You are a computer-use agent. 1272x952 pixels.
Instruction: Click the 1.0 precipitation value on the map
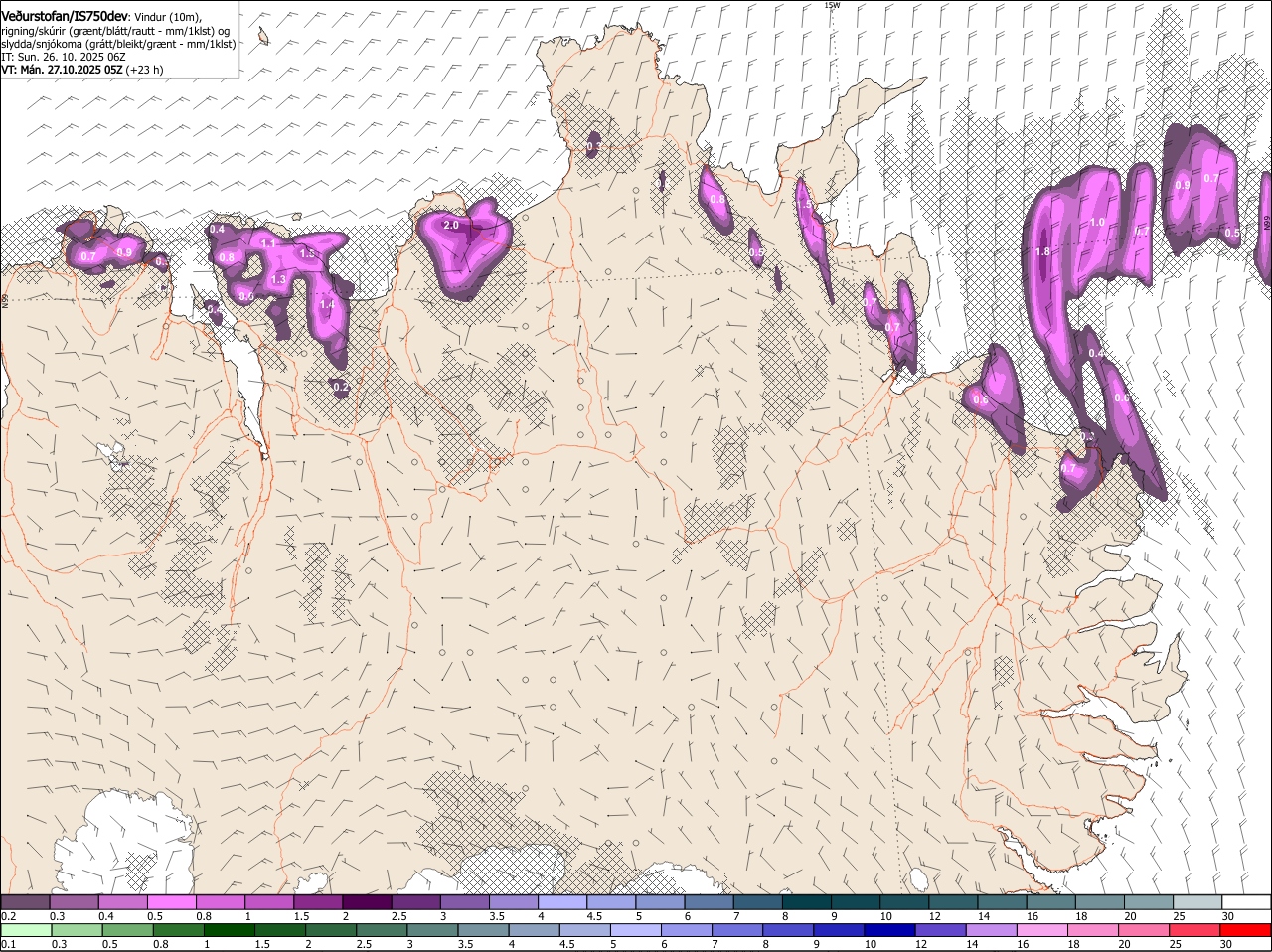tap(1097, 223)
